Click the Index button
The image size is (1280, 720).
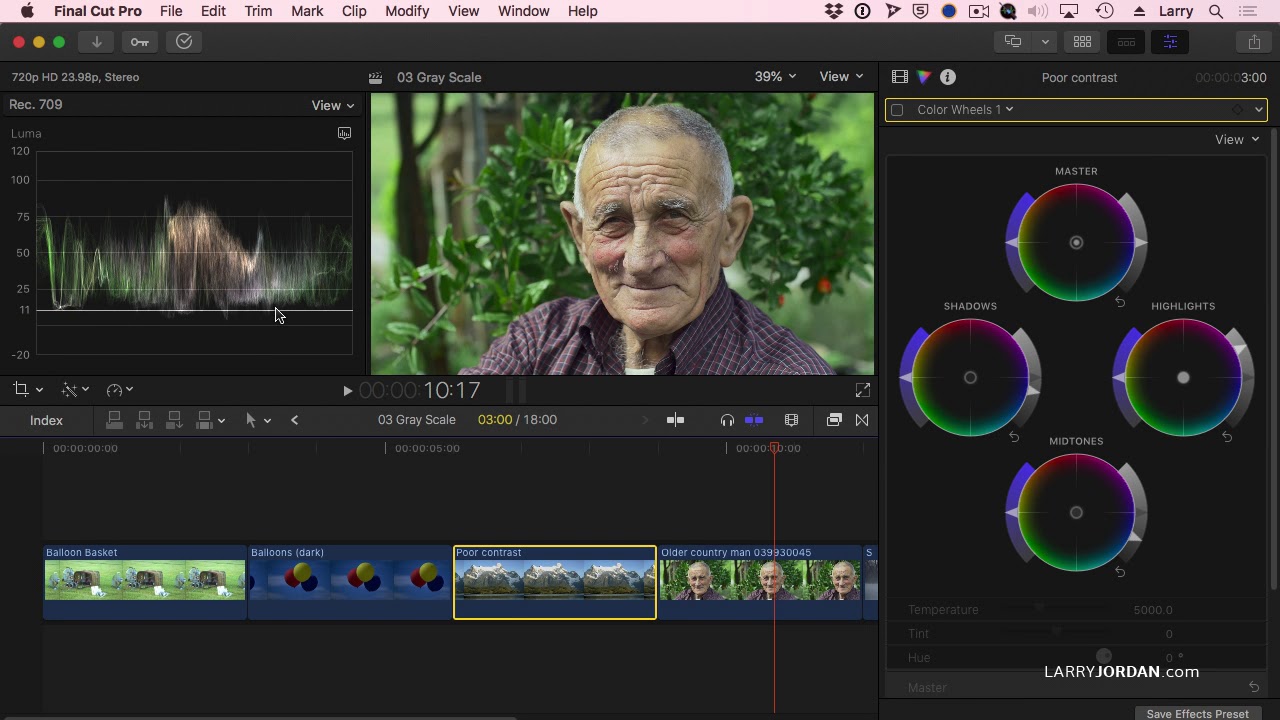tap(46, 420)
